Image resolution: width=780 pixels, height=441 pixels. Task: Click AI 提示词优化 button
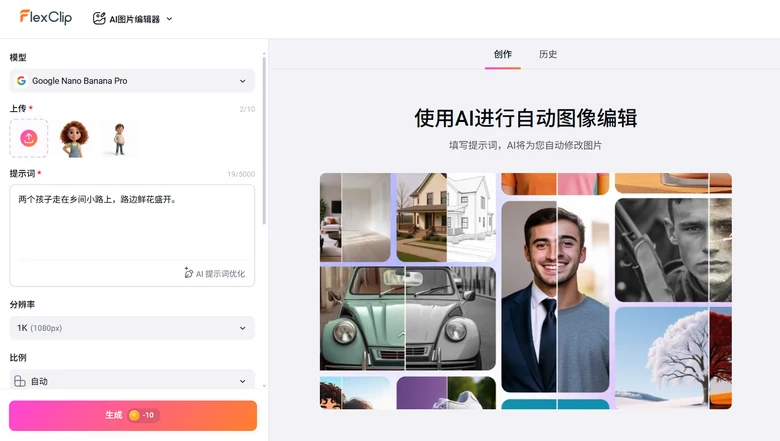coord(214,273)
